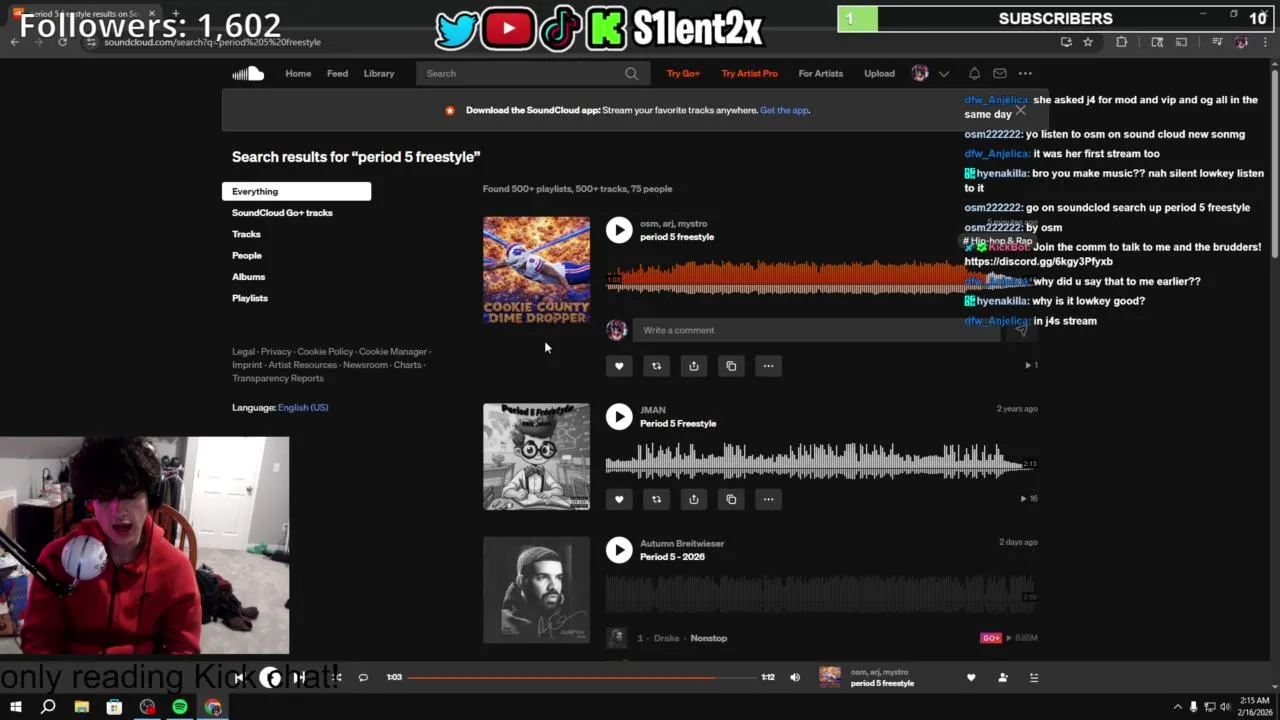Expand the profile dropdown chevron
This screenshot has width=1280, height=720.
tap(943, 73)
